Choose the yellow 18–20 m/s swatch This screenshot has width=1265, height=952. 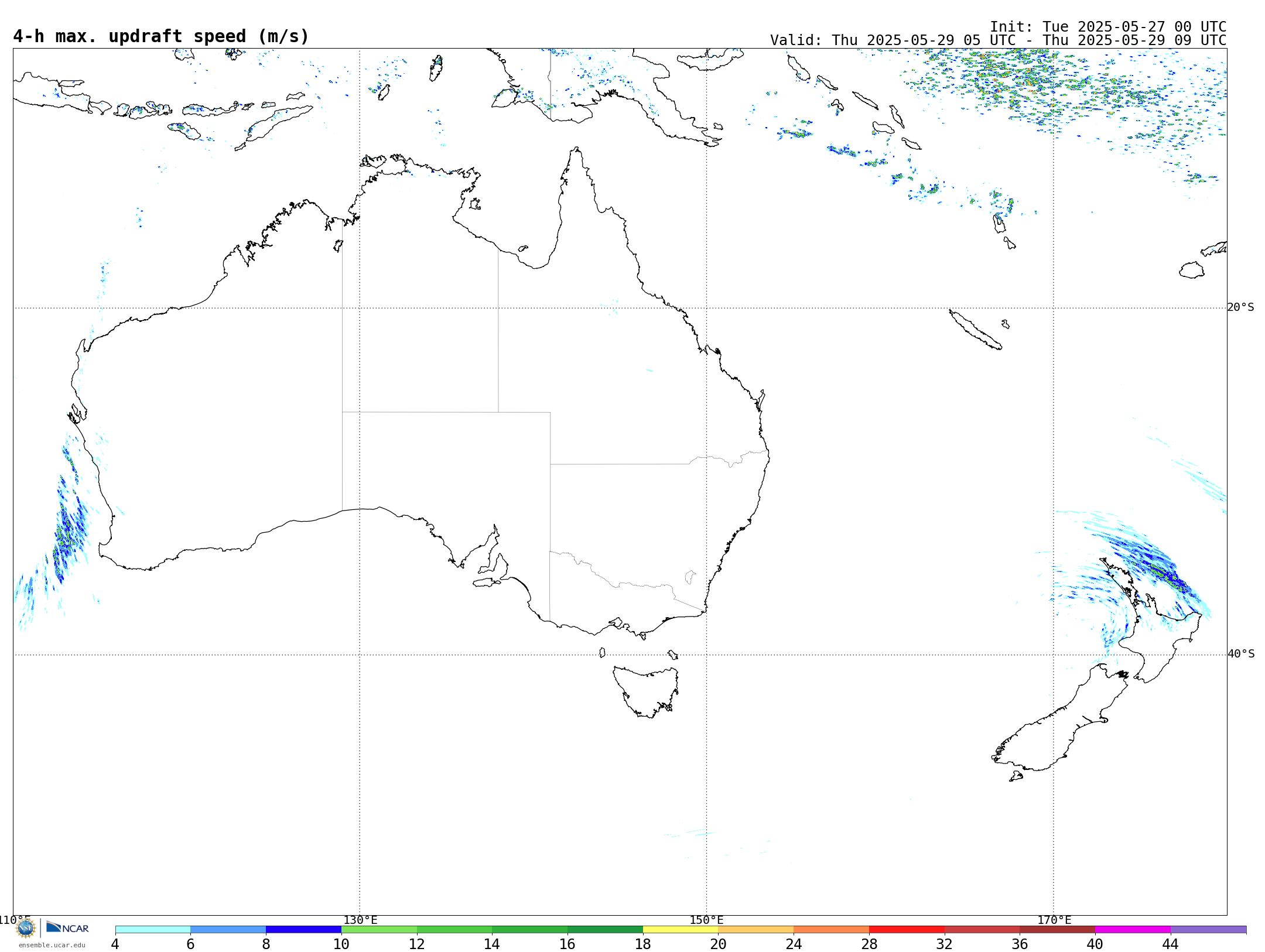coord(681,930)
